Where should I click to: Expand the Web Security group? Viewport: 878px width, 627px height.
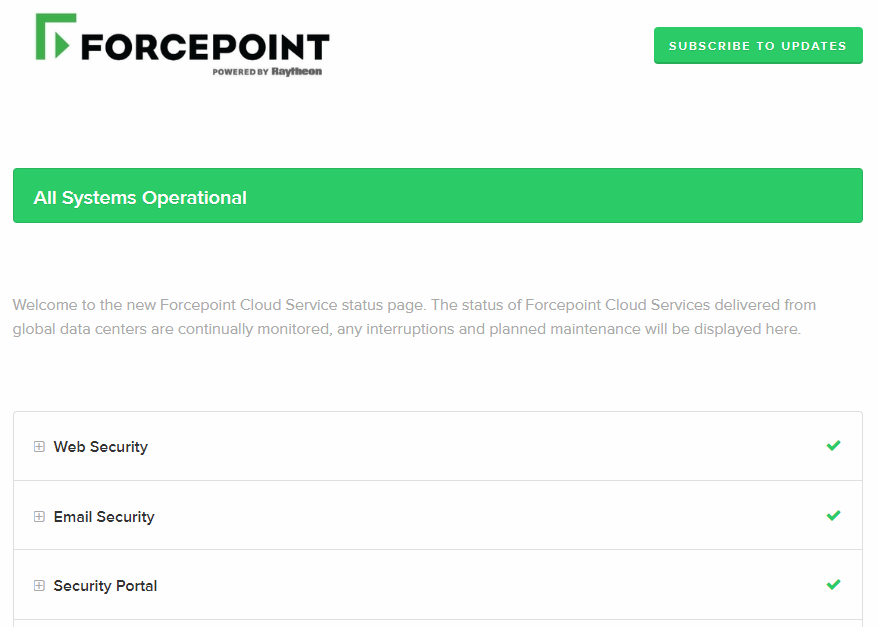(39, 447)
